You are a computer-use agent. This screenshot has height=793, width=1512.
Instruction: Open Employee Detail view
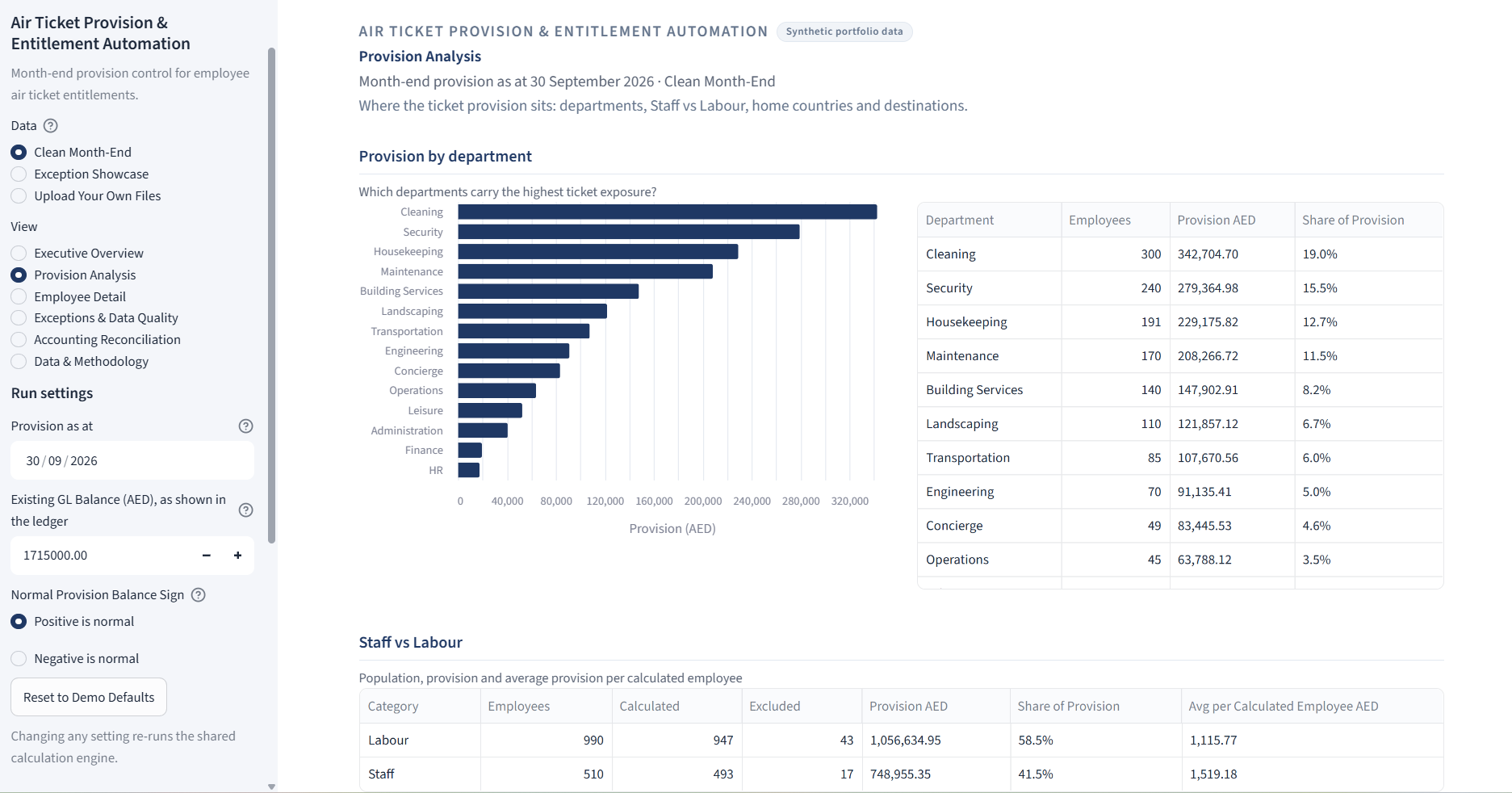[x=69, y=297]
